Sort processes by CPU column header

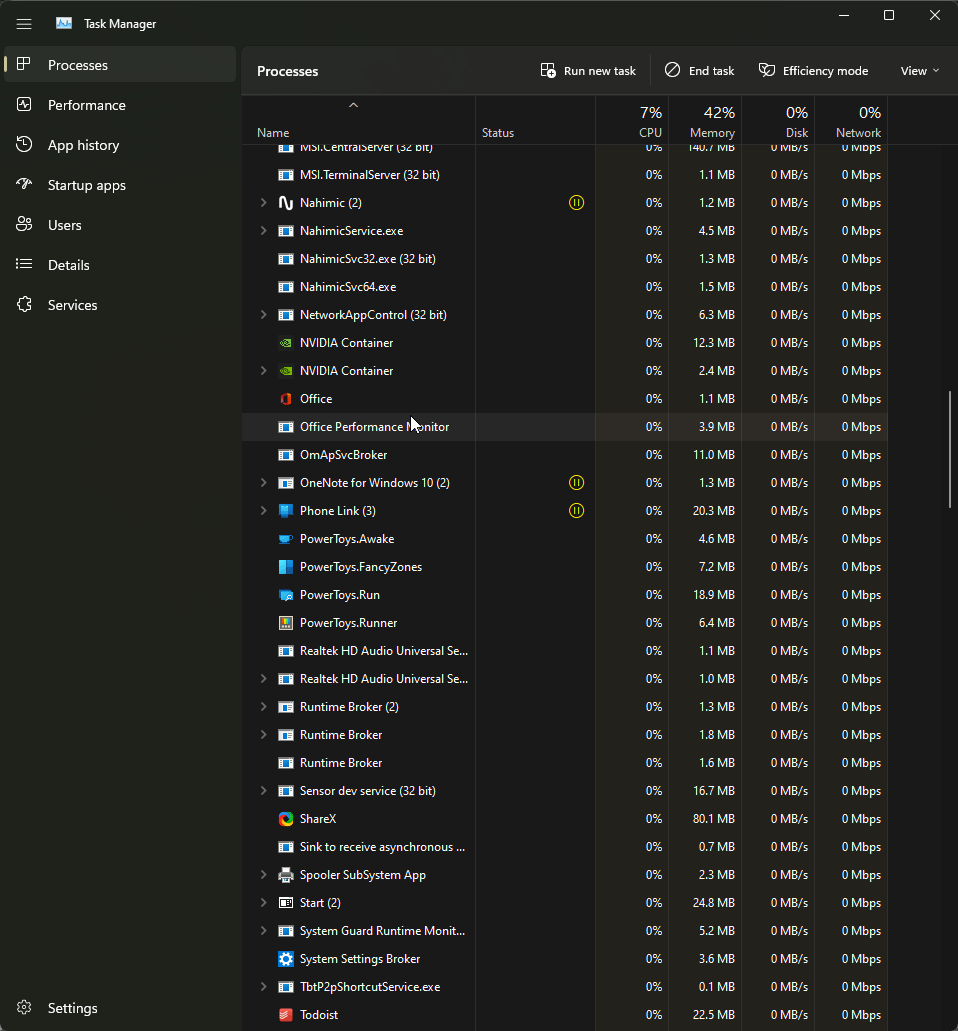coord(633,122)
